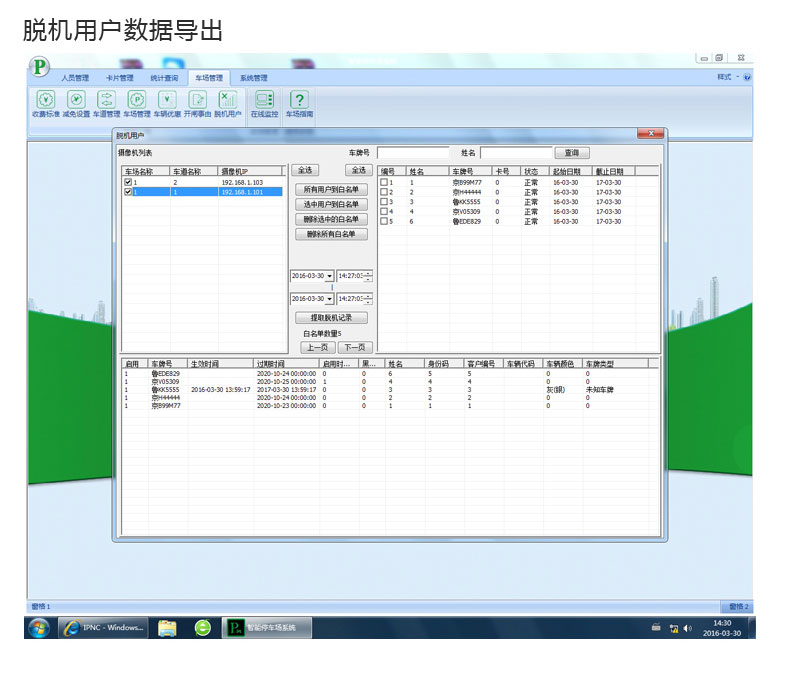Click the 提取脱机记录 button
790x677 pixels.
coord(331,317)
